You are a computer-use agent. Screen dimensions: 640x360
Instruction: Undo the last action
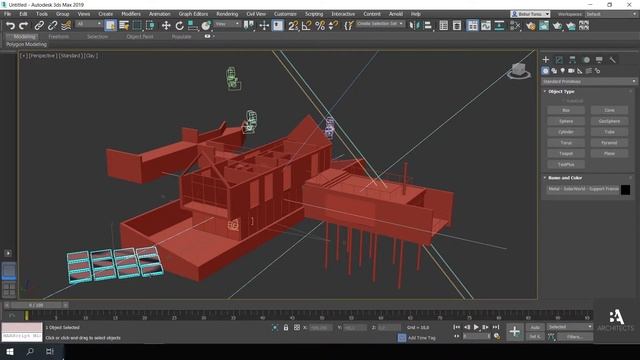click(10, 26)
